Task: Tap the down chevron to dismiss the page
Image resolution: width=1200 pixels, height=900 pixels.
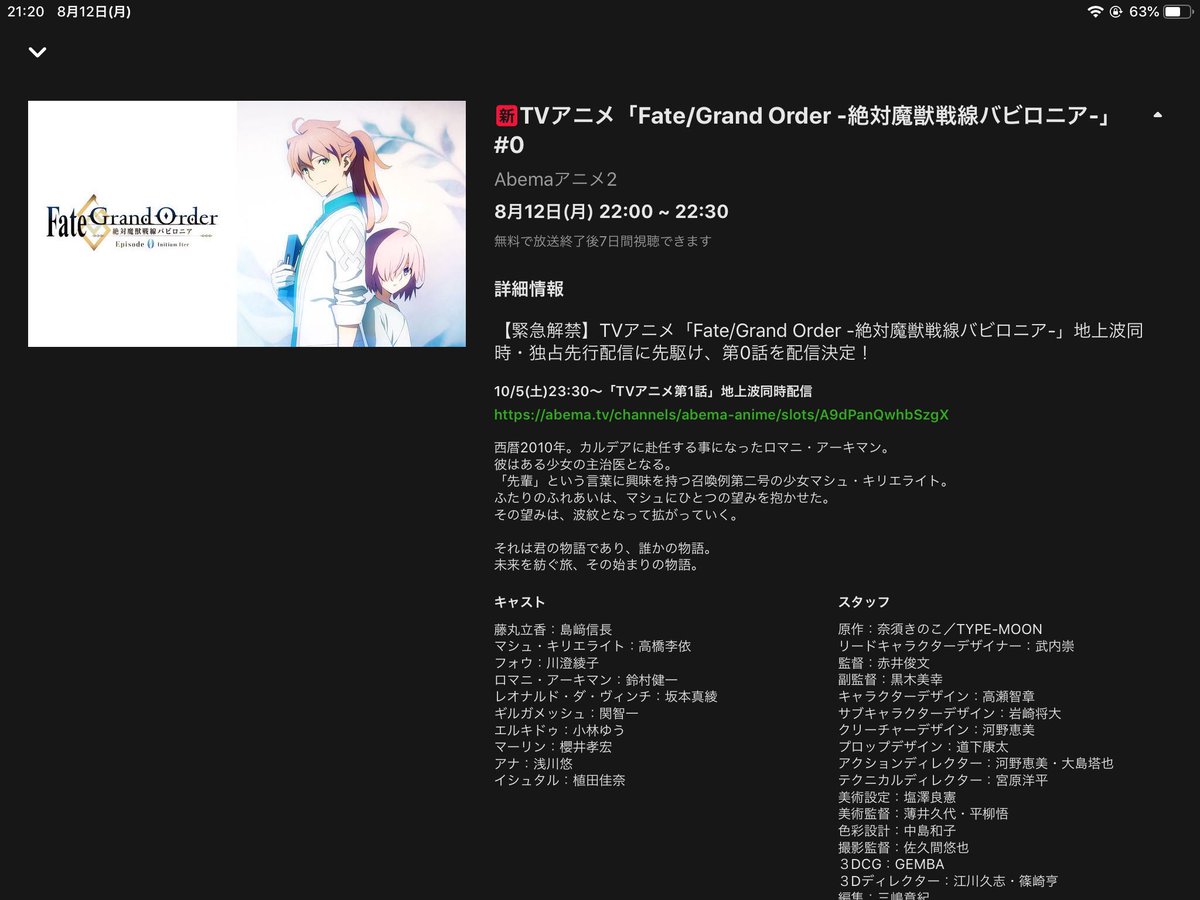Action: coord(38,52)
